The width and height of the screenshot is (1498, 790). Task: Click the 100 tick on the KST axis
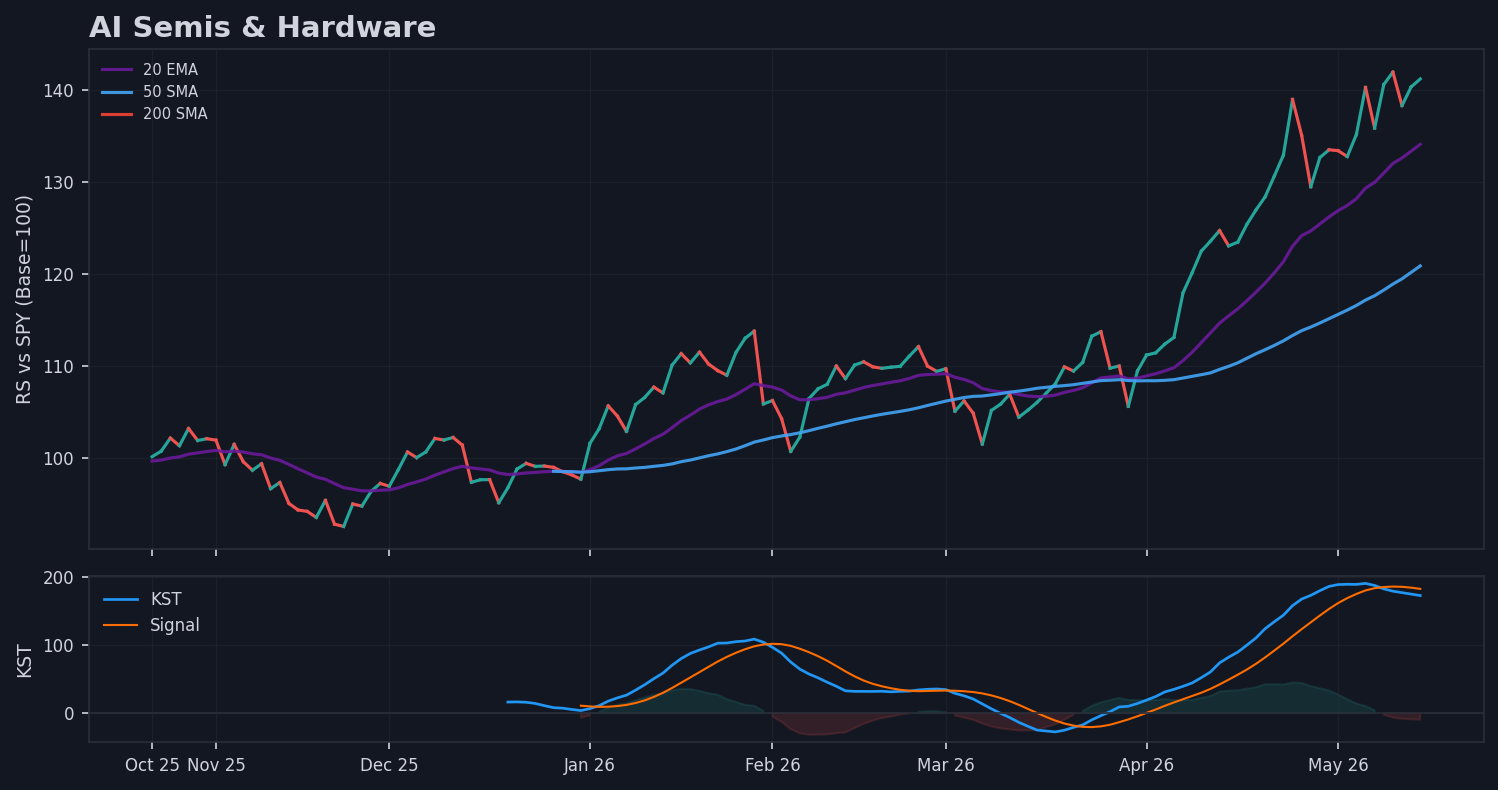point(60,646)
